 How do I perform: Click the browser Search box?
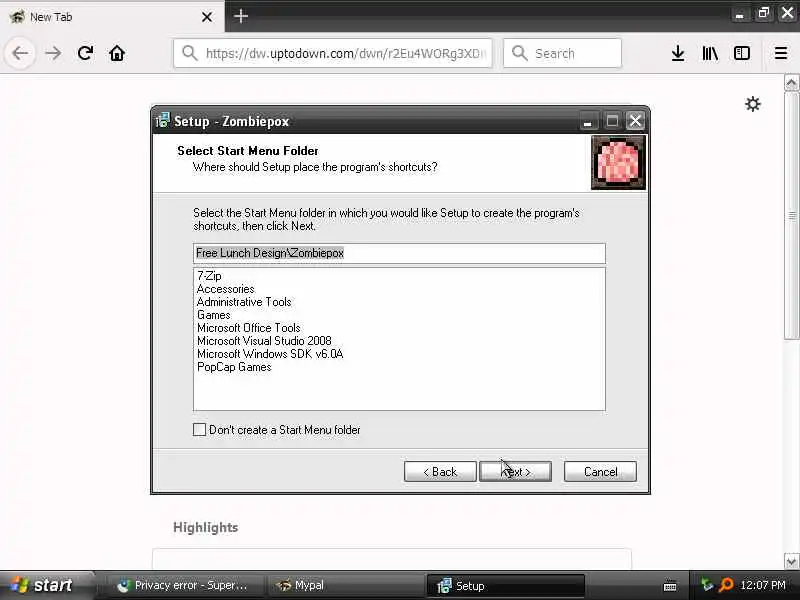[x=562, y=53]
